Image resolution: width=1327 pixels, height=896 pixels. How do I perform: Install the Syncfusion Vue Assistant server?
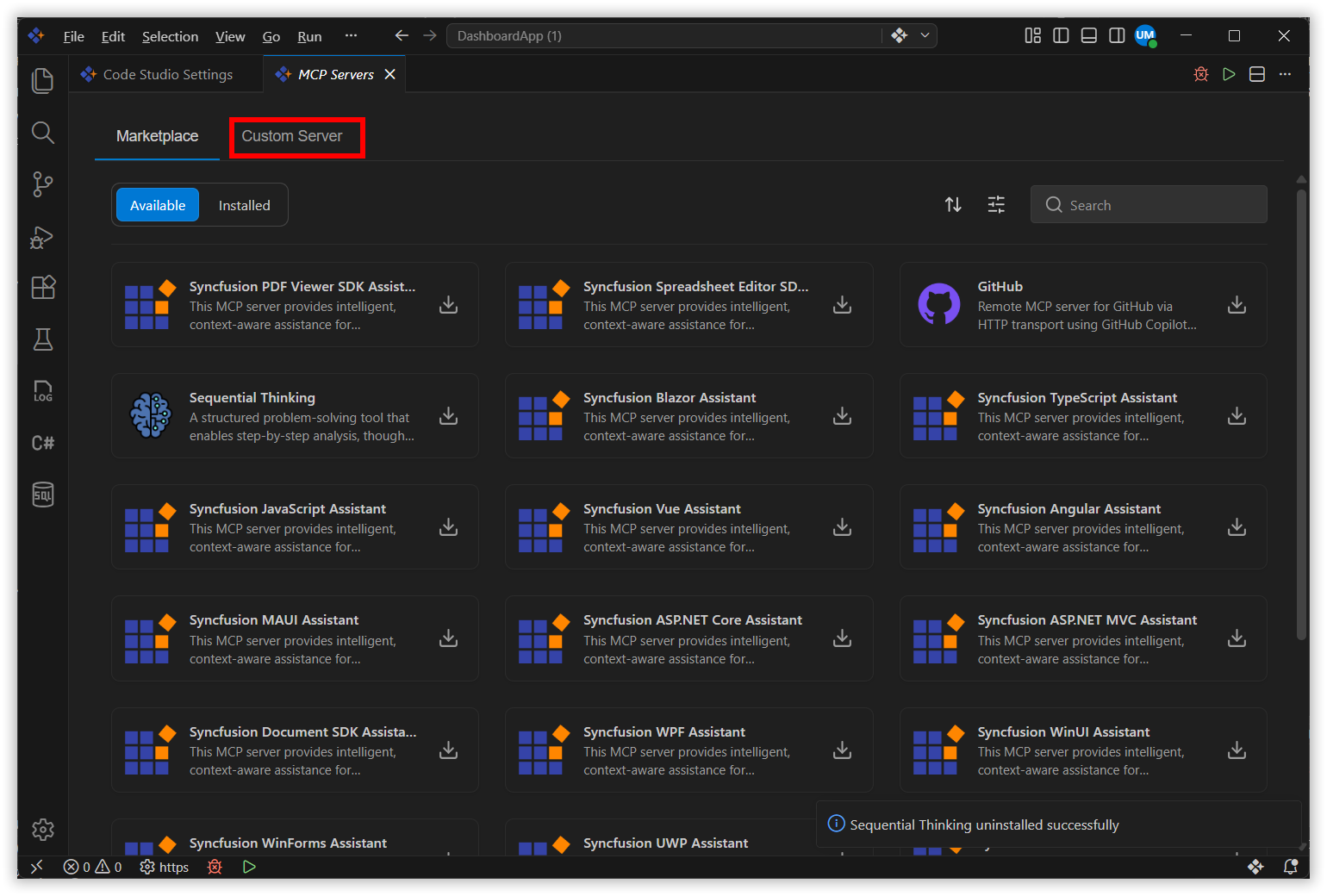pyautogui.click(x=843, y=527)
